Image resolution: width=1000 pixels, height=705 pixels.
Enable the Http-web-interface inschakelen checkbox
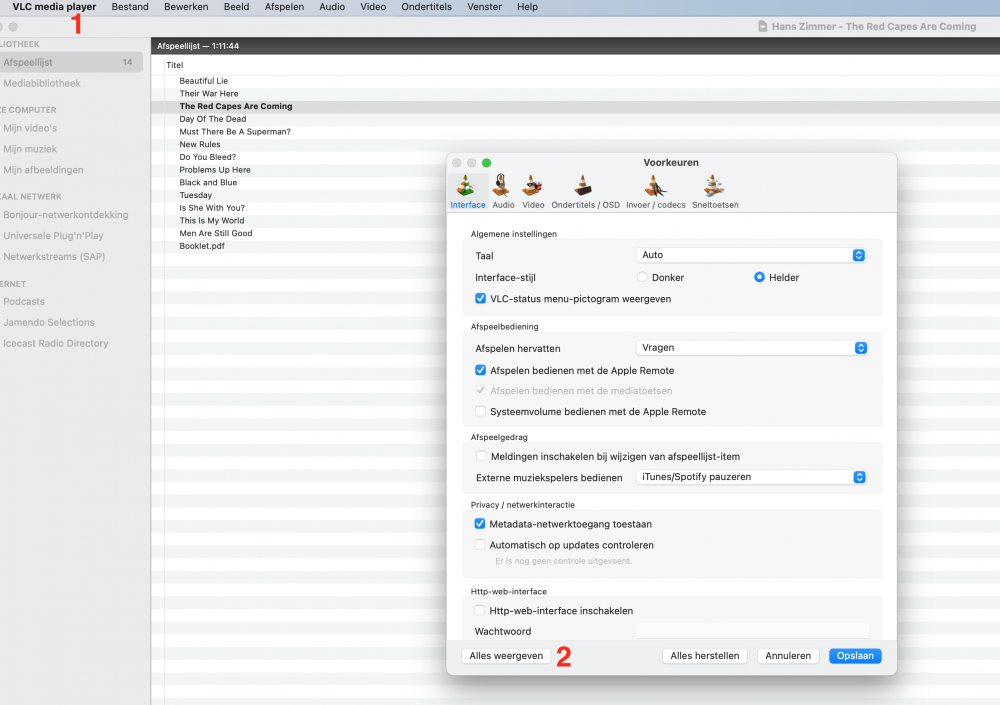(x=481, y=611)
